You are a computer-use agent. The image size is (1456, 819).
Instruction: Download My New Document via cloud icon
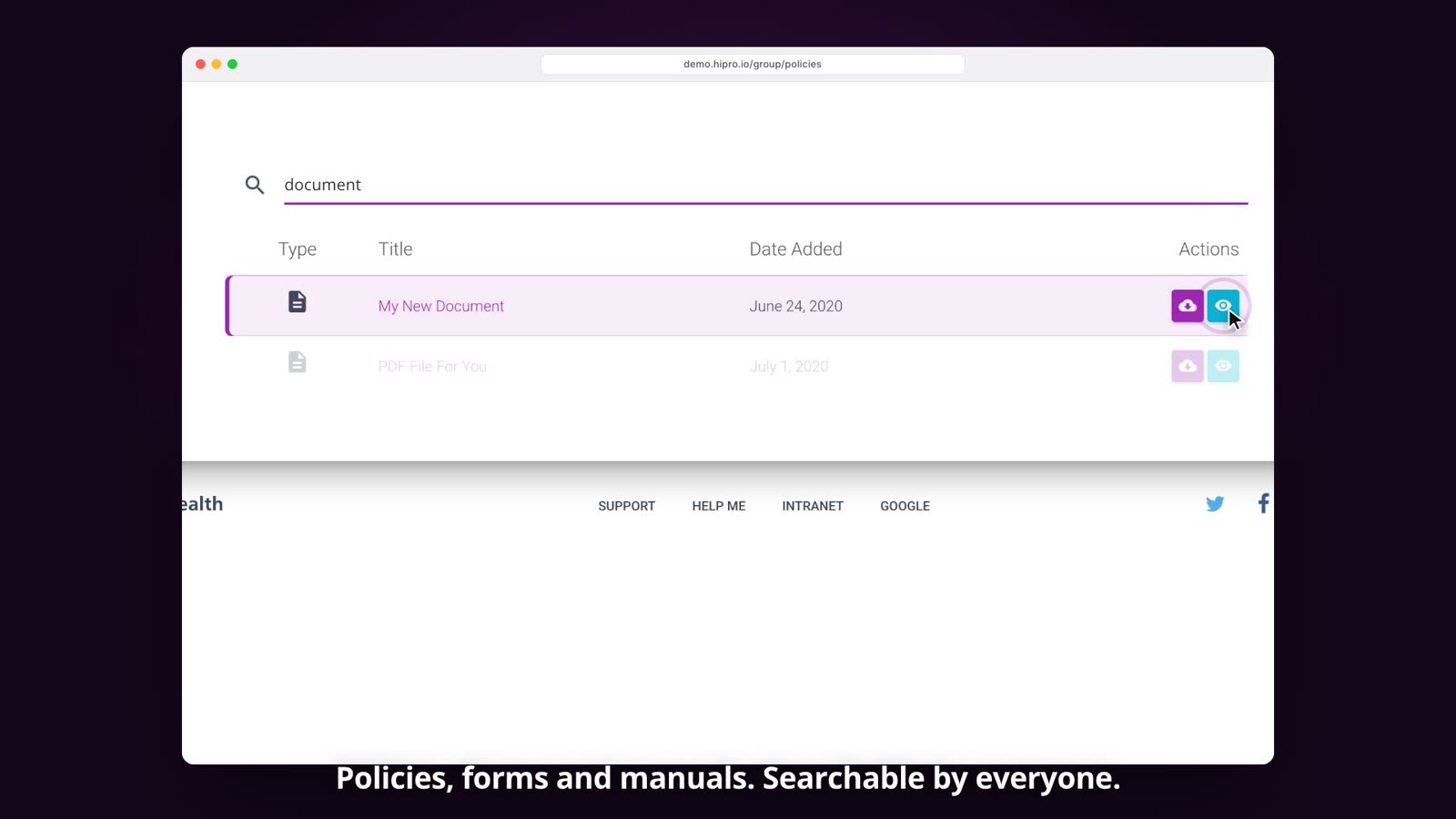(1188, 306)
